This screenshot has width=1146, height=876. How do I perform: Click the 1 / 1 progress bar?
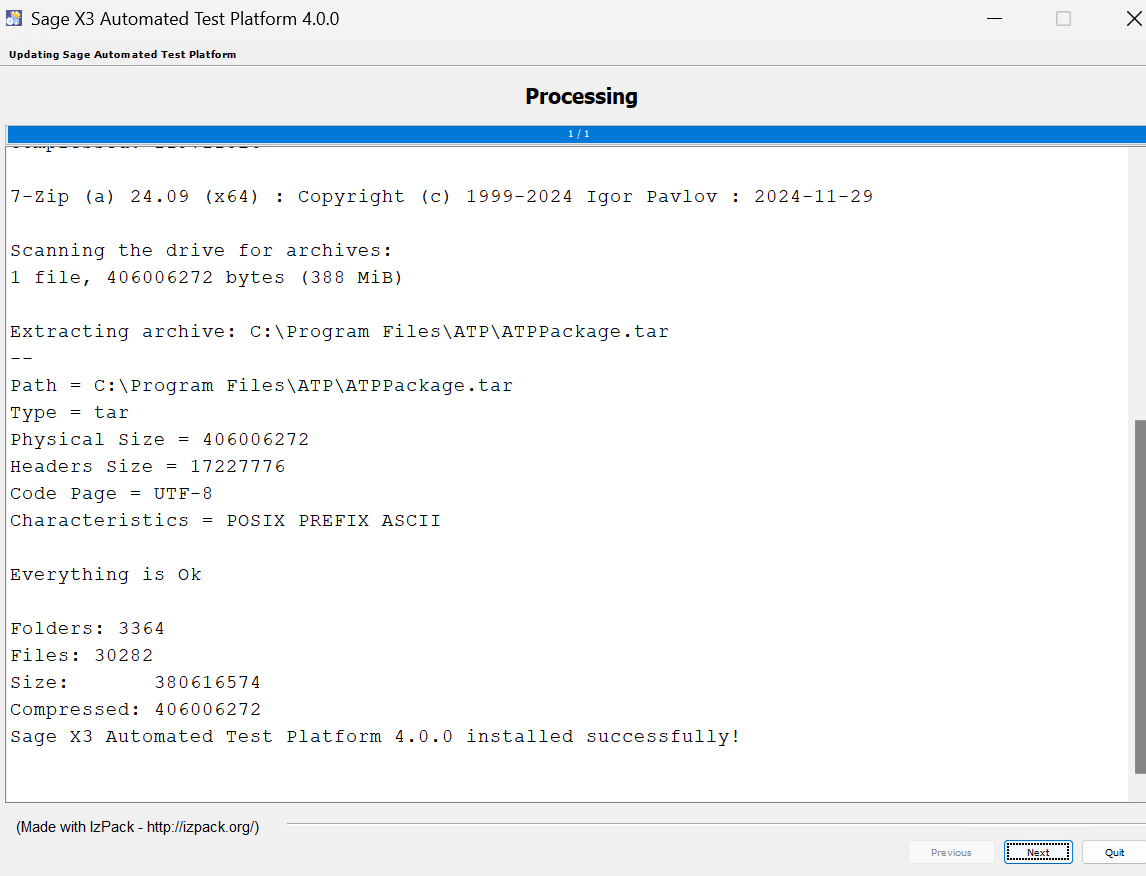(577, 134)
